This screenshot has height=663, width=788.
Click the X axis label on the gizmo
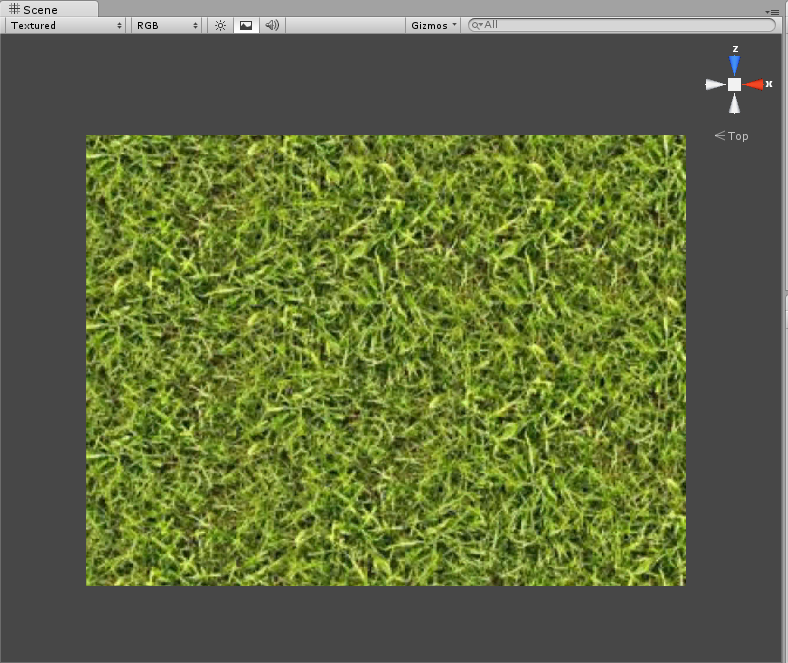[x=769, y=84]
